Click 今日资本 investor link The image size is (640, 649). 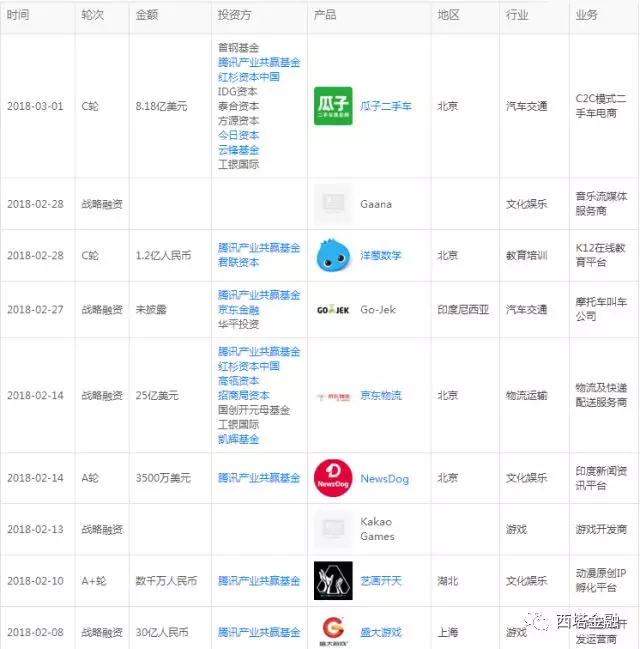[x=238, y=135]
